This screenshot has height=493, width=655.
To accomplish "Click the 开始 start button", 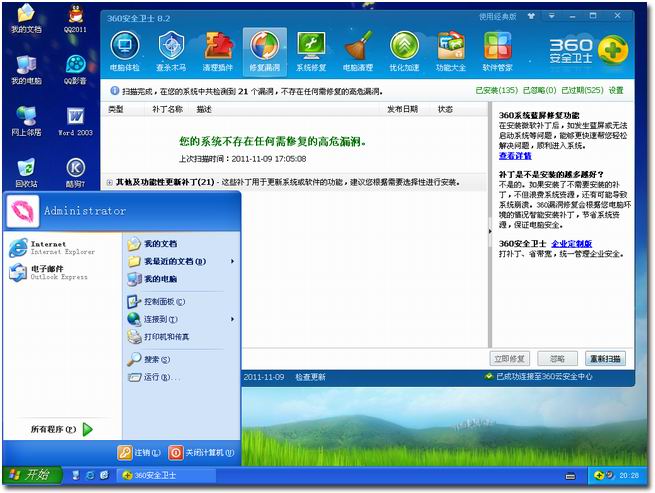I will (x=32, y=475).
